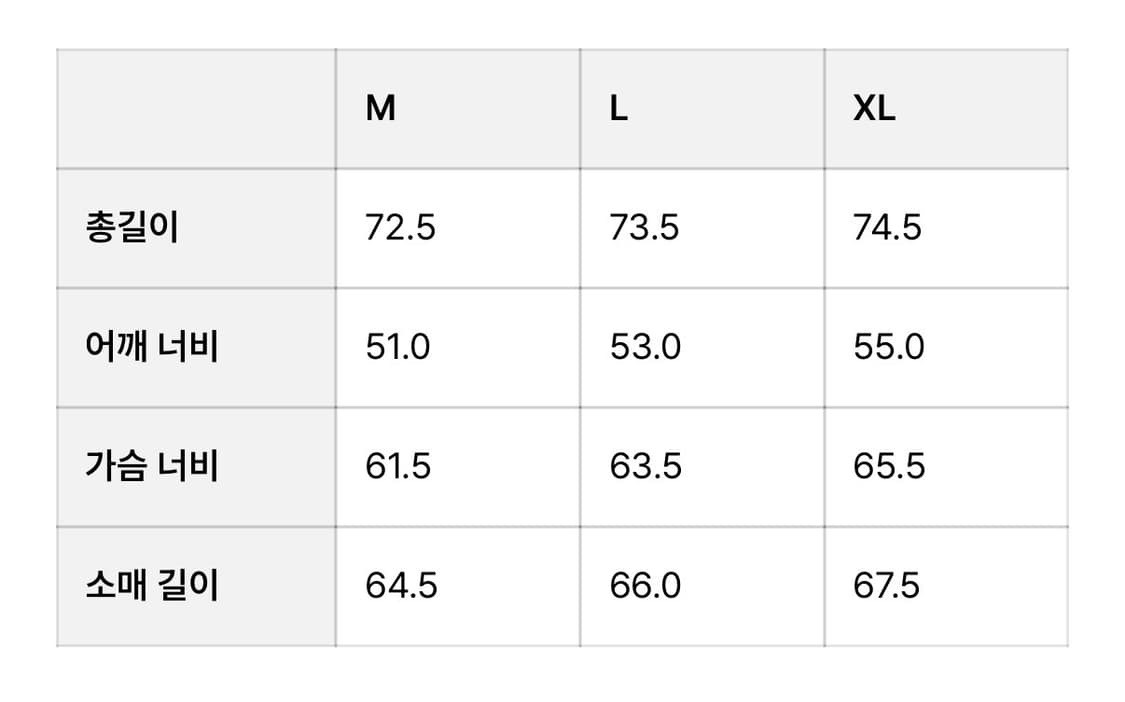
Task: Click the 63.5 cell in 가슴 너비 row
Action: (645, 466)
